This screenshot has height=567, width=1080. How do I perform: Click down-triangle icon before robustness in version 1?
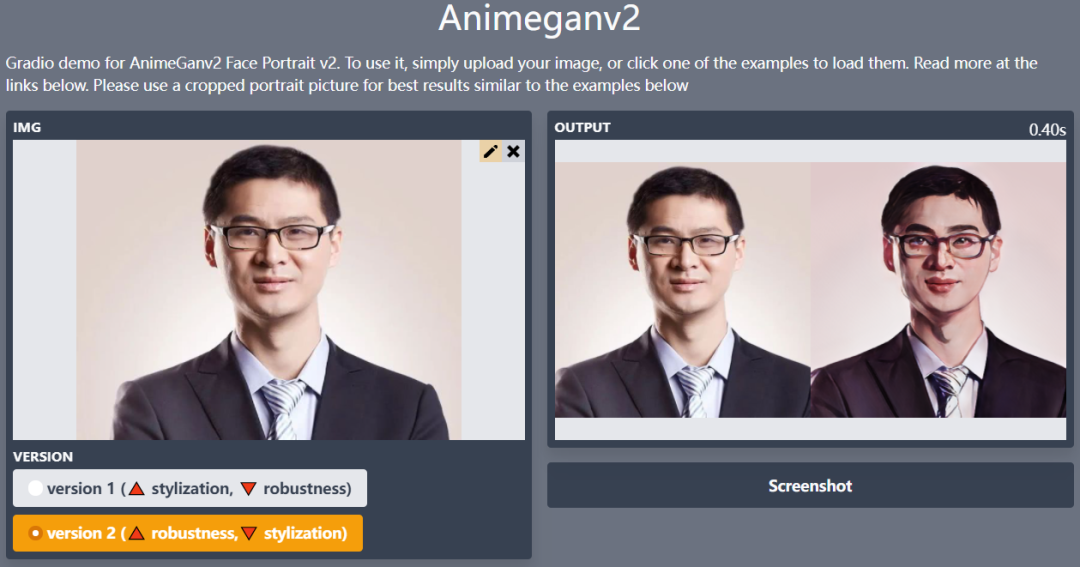point(249,488)
